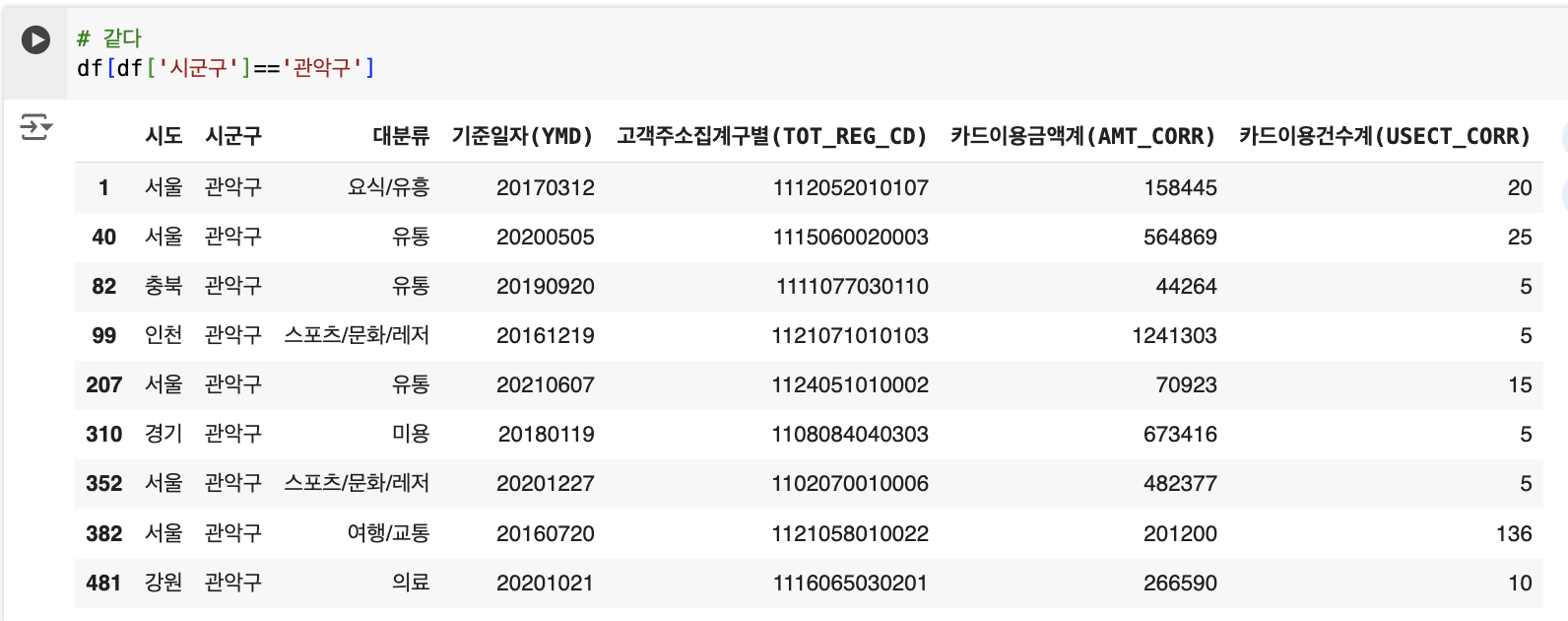Screen dimensions: 1568x621
Task: Select the 기준일자(YMD) column header
Action: (523, 136)
